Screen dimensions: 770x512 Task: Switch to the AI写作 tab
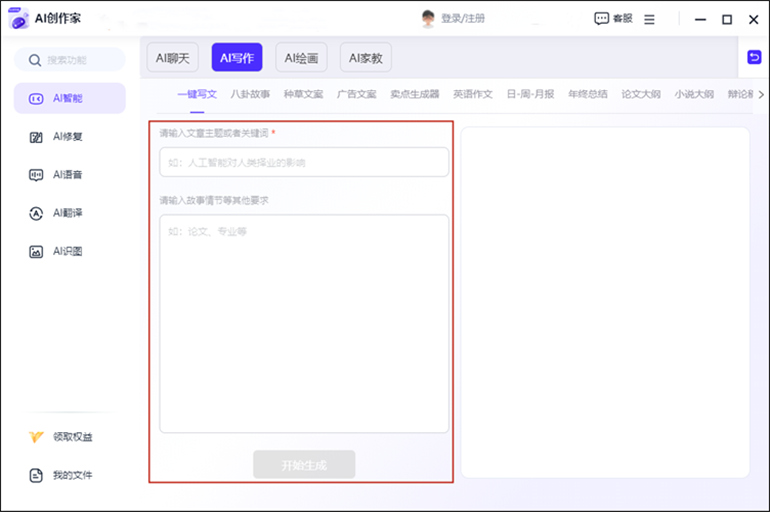click(237, 58)
